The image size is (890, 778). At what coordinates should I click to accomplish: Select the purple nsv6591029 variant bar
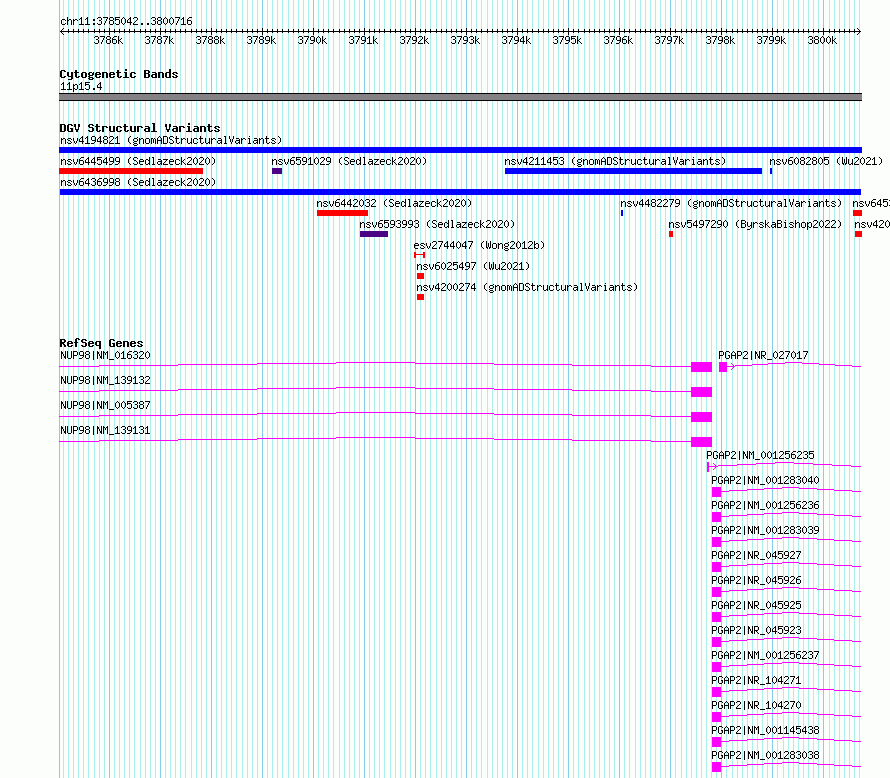(277, 171)
